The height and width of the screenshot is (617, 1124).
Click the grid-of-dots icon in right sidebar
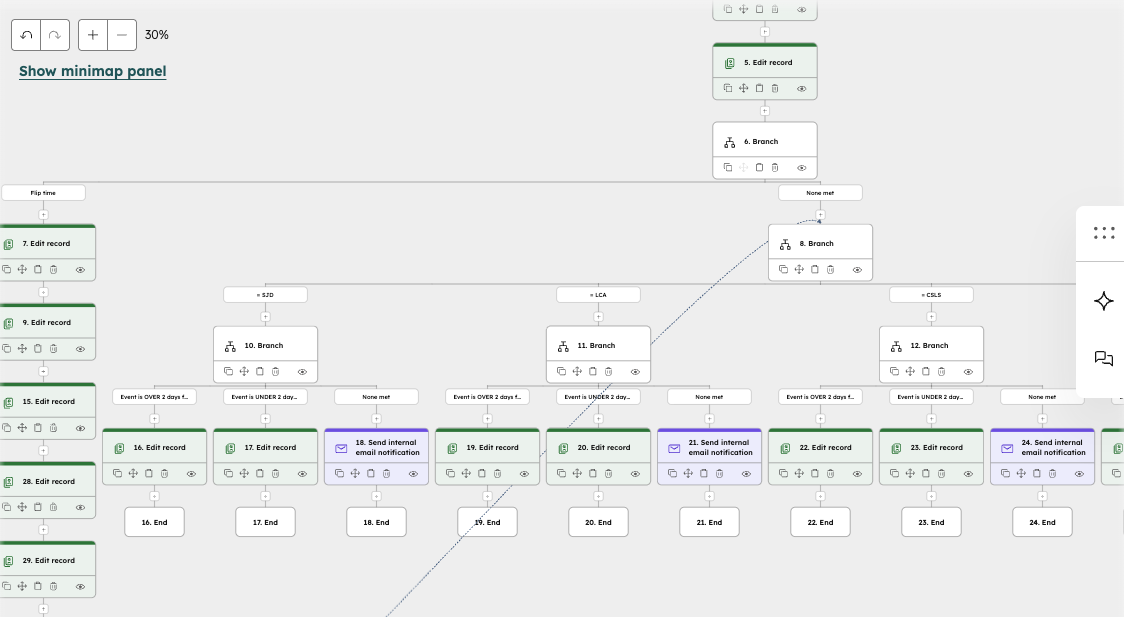pos(1103,232)
